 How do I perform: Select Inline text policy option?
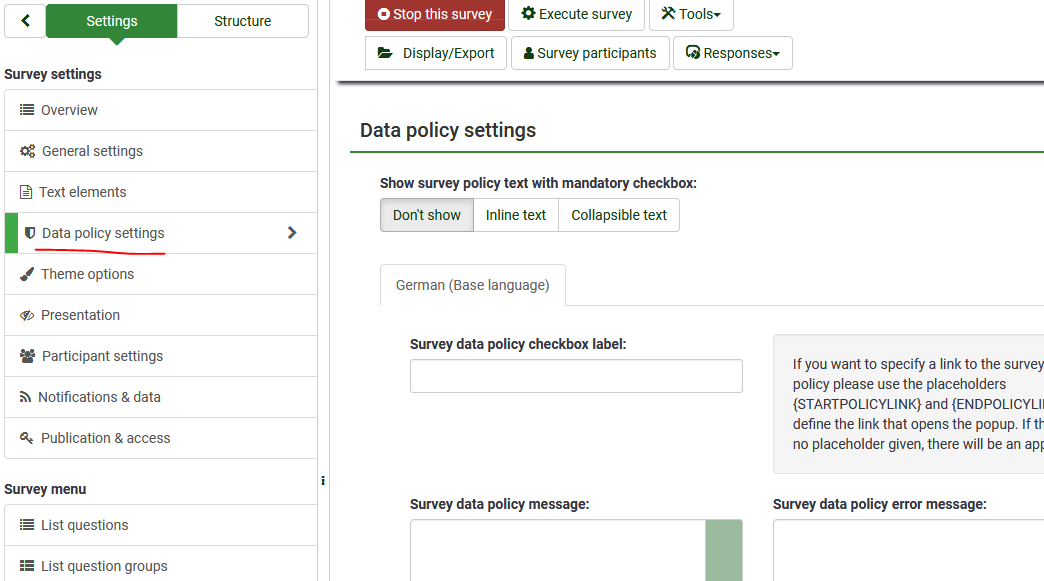tap(516, 215)
